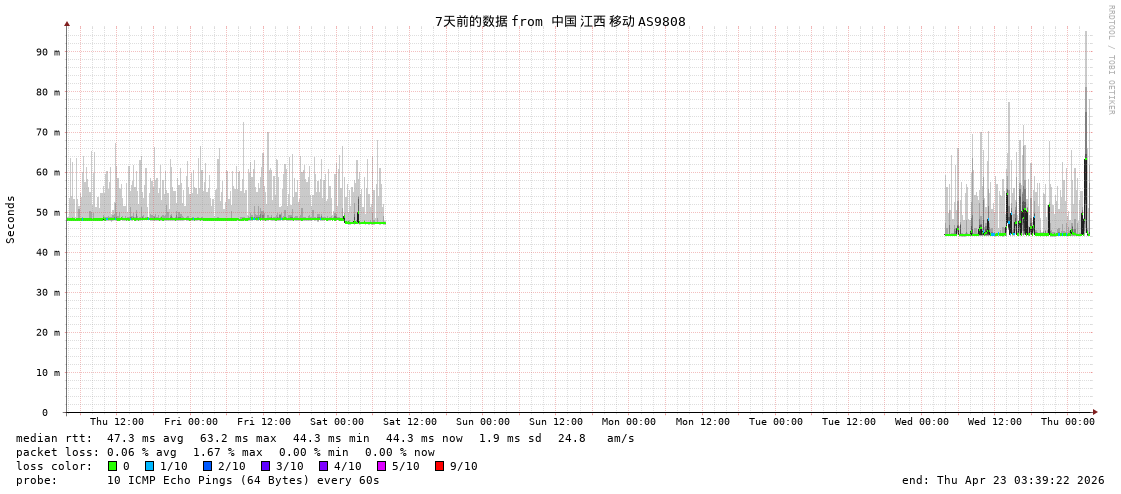1121x494 pixels.
Task: Click the end timestamp Thu Apr 23
Action: pos(1003,480)
